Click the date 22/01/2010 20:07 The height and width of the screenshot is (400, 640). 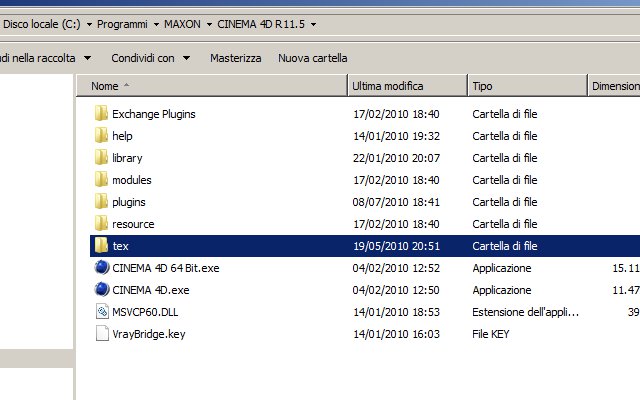point(396,158)
